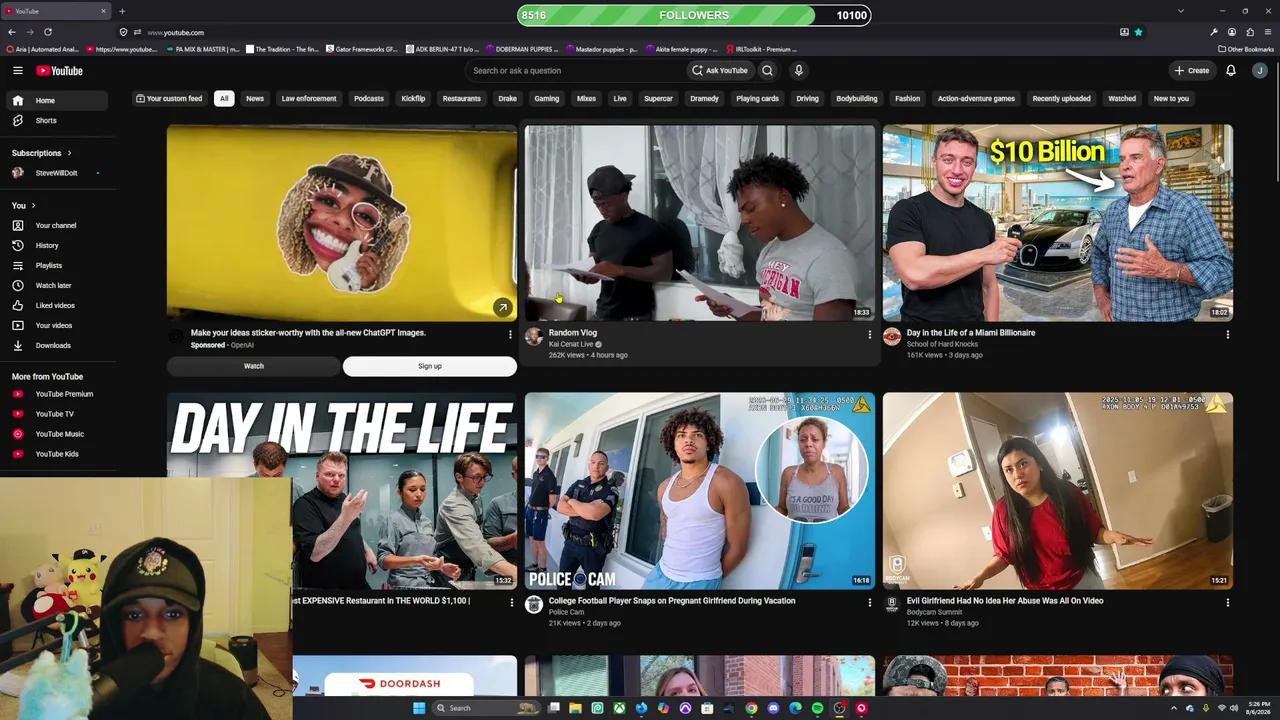Open more options for Random Vlog video
The image size is (1280, 720).
(869, 335)
